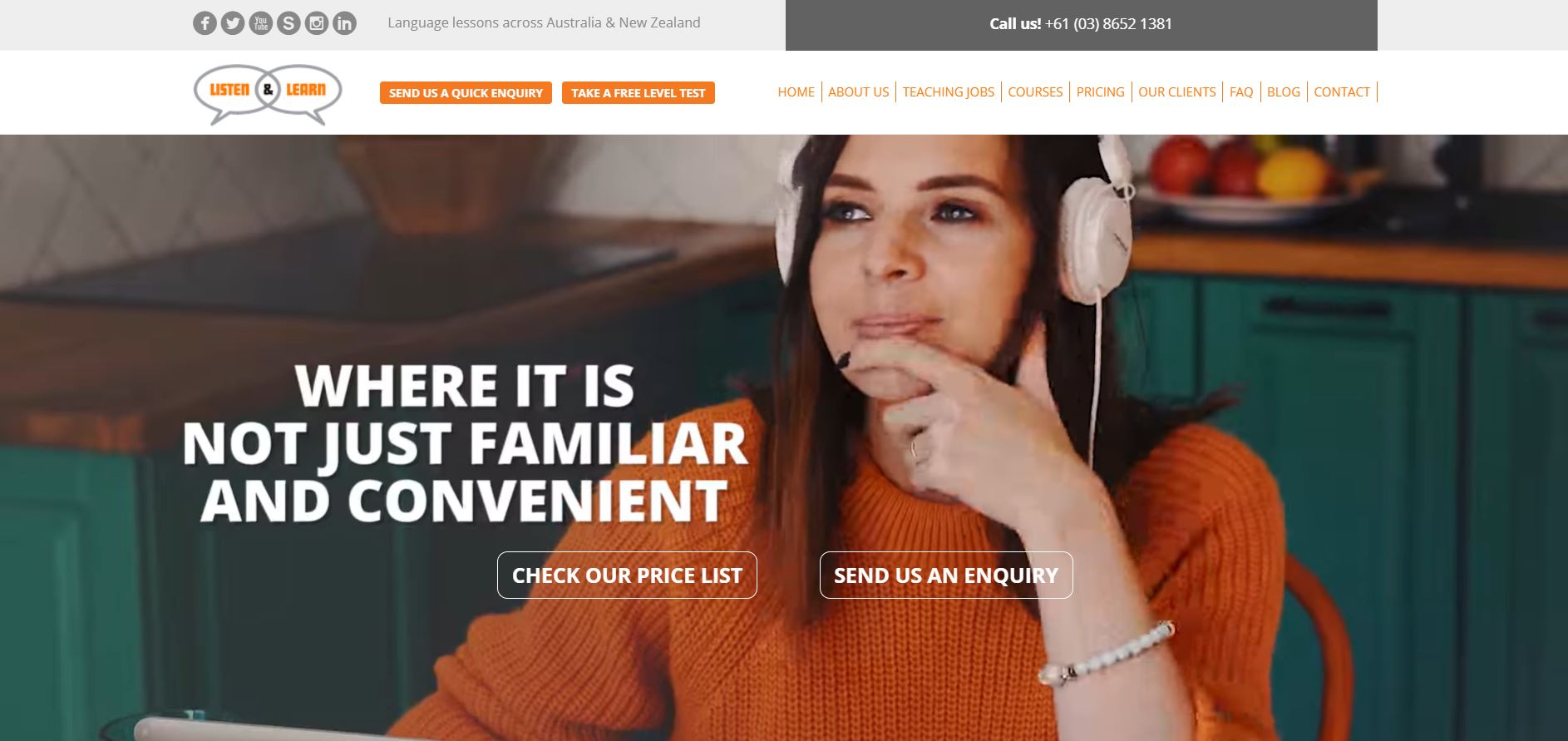
Task: Open the Twitter social icon
Action: (x=233, y=23)
